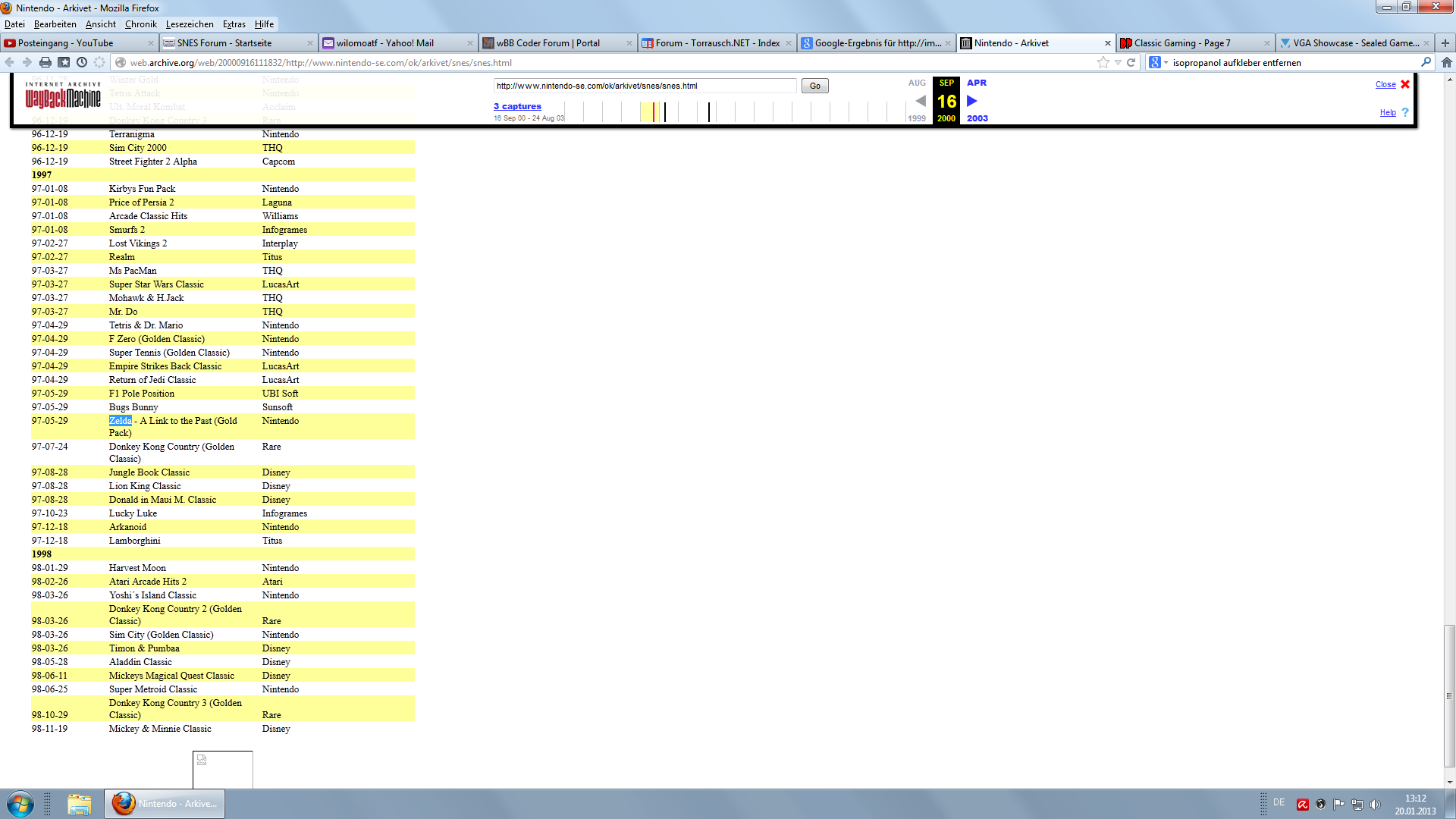Screen dimensions: 1456x819
Task: Open history with the clock icon
Action: point(82,62)
